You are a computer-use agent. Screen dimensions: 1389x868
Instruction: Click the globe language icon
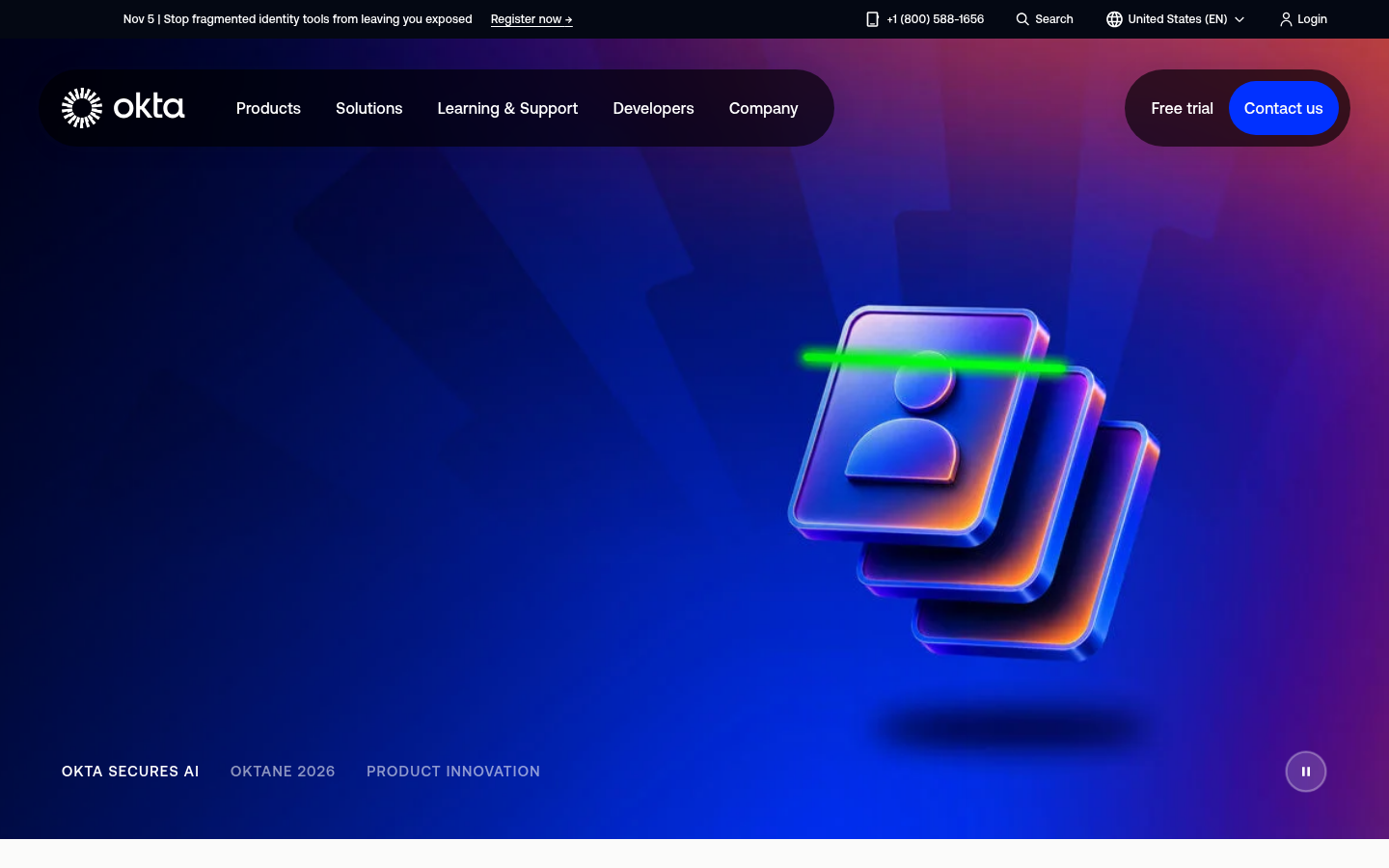(1114, 19)
